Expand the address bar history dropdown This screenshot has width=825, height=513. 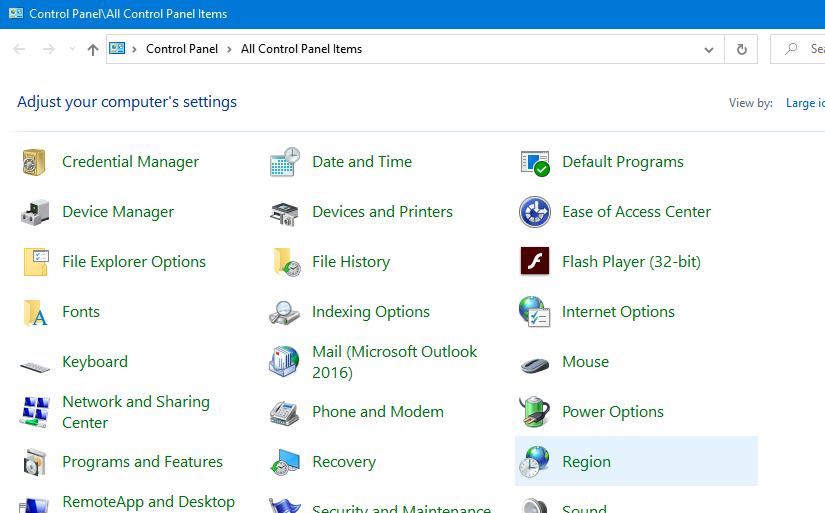(x=709, y=49)
